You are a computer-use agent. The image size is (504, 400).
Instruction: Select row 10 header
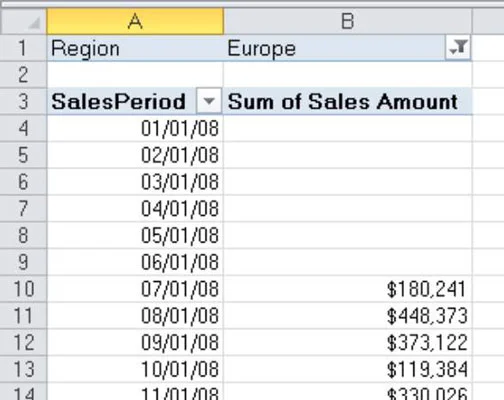point(23,289)
